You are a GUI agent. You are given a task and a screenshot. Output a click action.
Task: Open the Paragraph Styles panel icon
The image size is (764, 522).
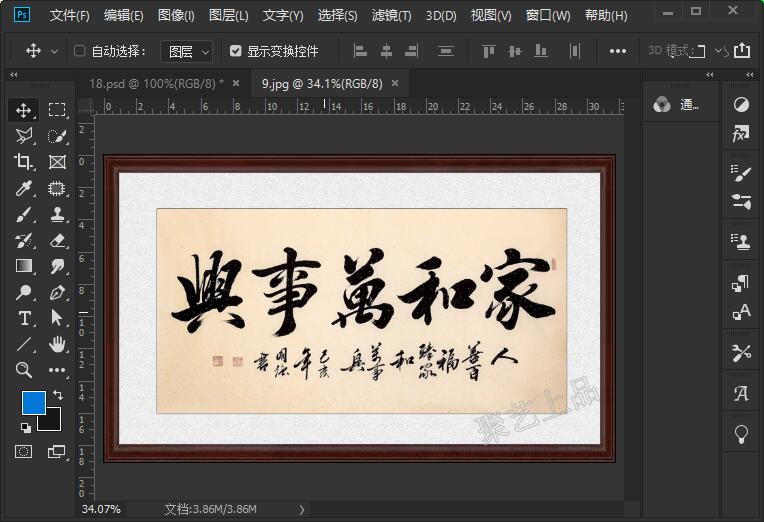(741, 284)
